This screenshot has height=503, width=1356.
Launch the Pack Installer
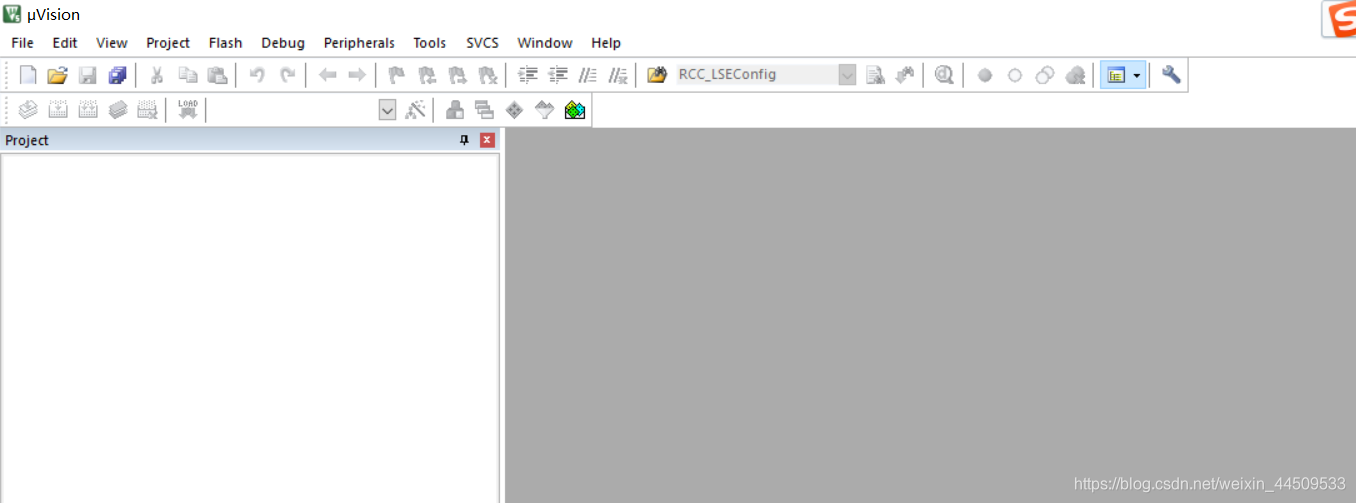pos(574,110)
